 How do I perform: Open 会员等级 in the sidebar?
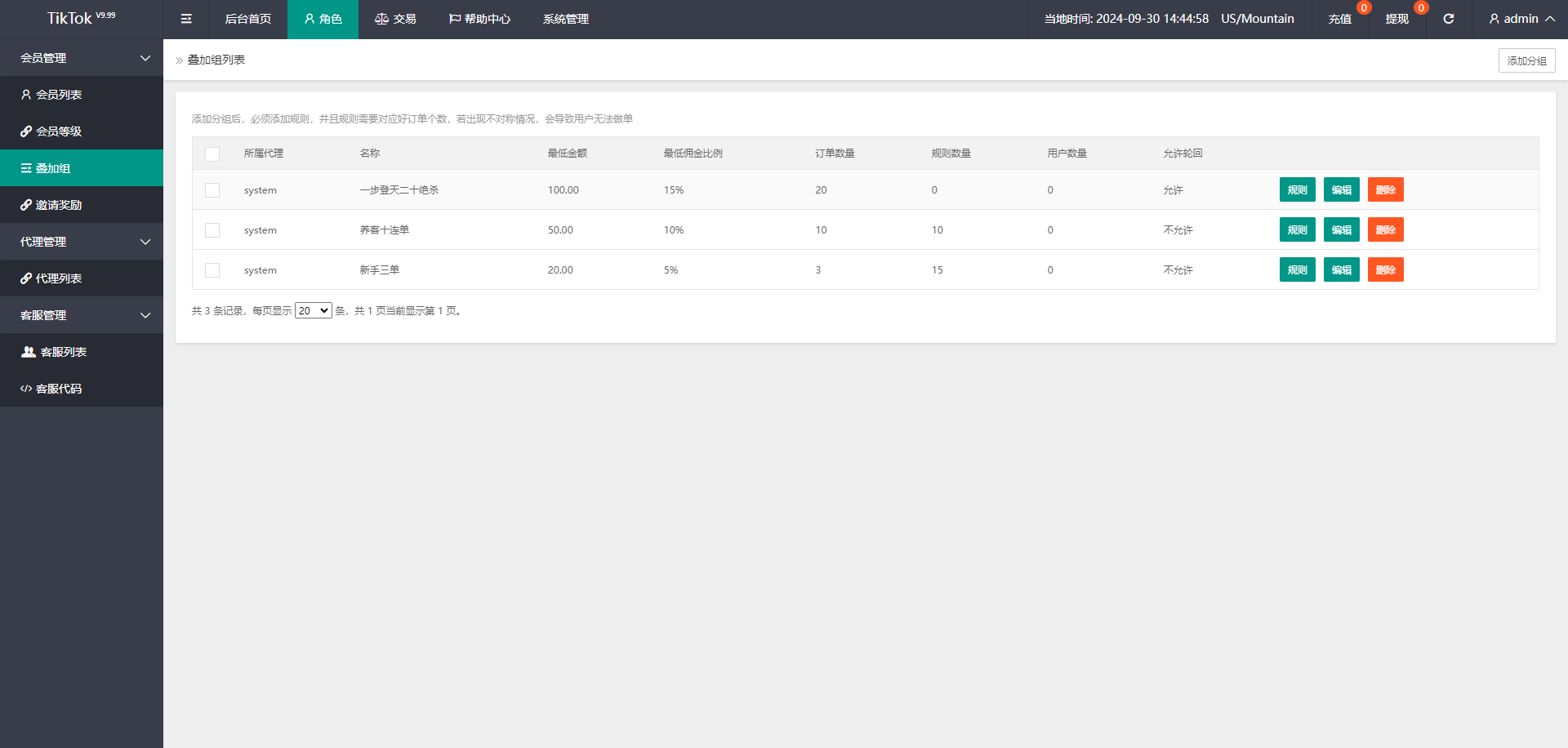[58, 131]
